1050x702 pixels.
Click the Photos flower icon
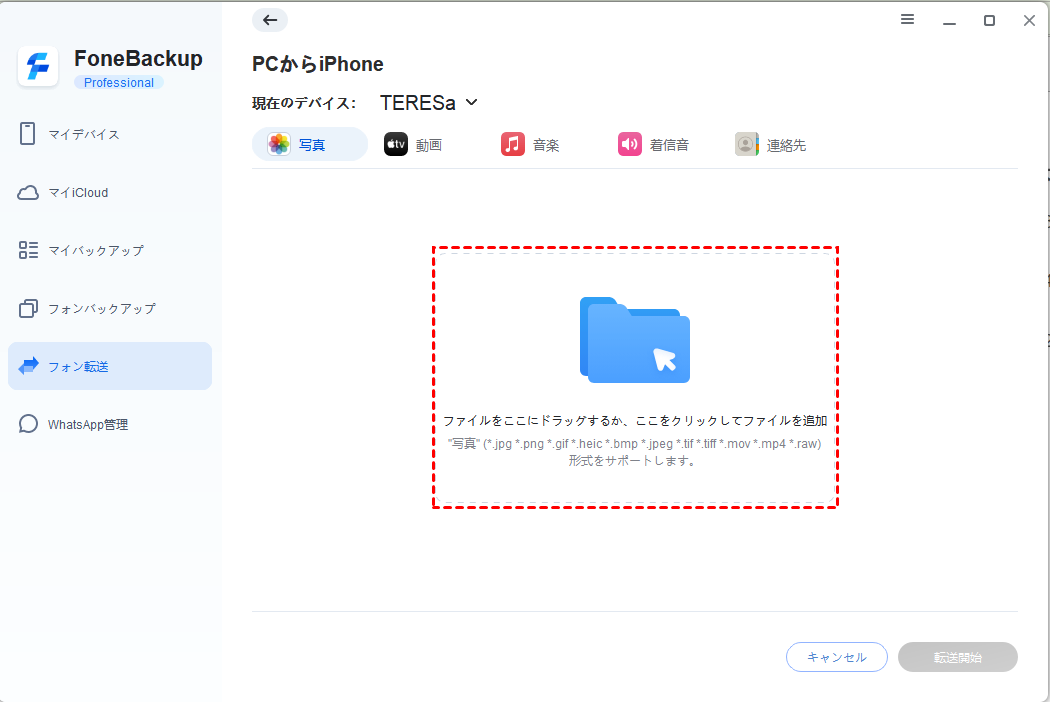click(x=279, y=144)
